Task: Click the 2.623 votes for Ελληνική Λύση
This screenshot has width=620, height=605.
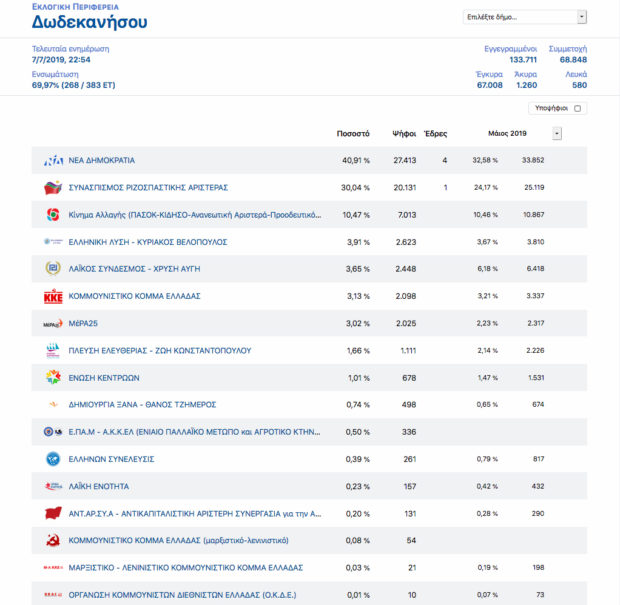Action: pos(406,242)
